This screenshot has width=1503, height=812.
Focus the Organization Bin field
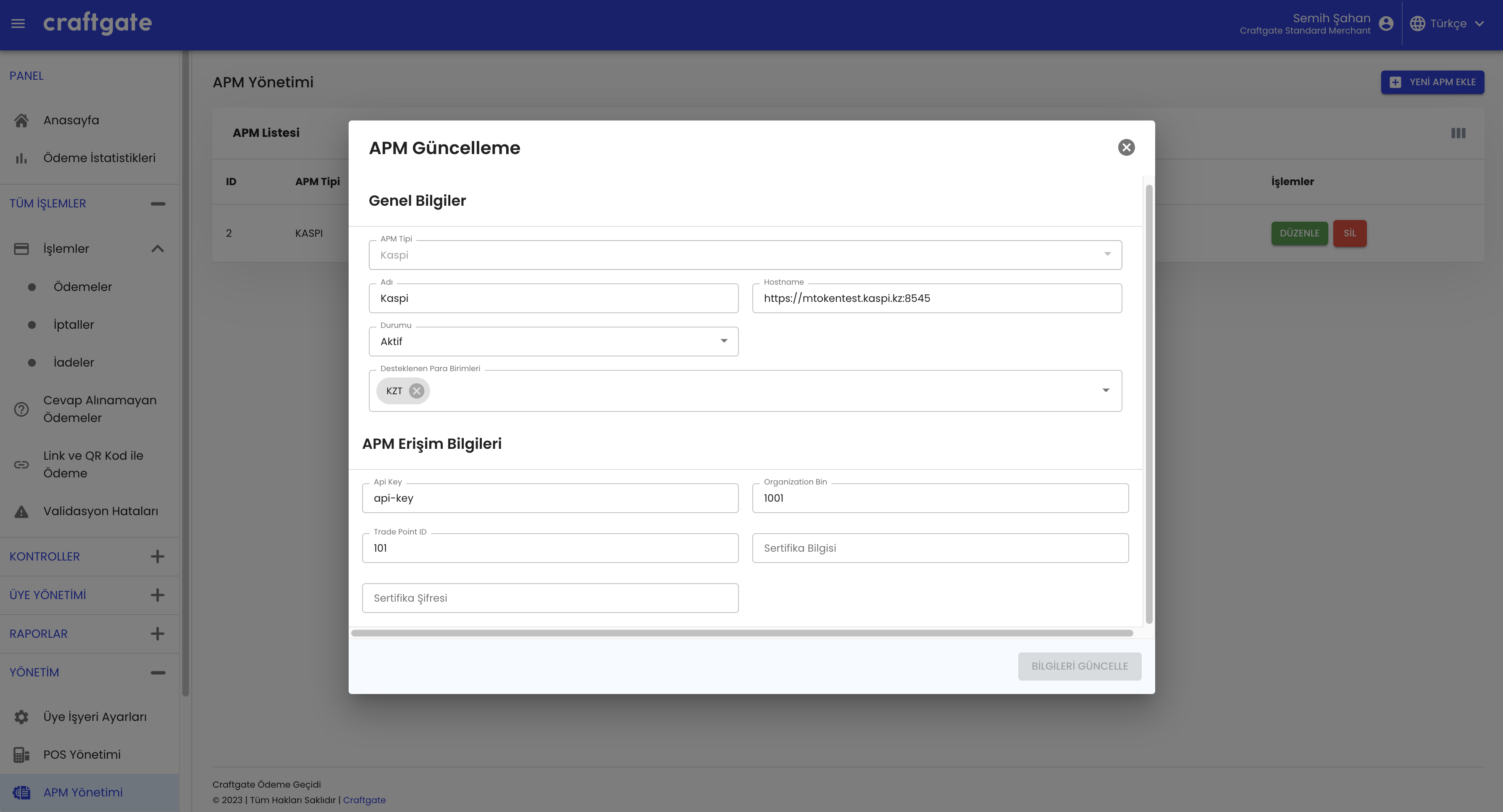pos(941,498)
